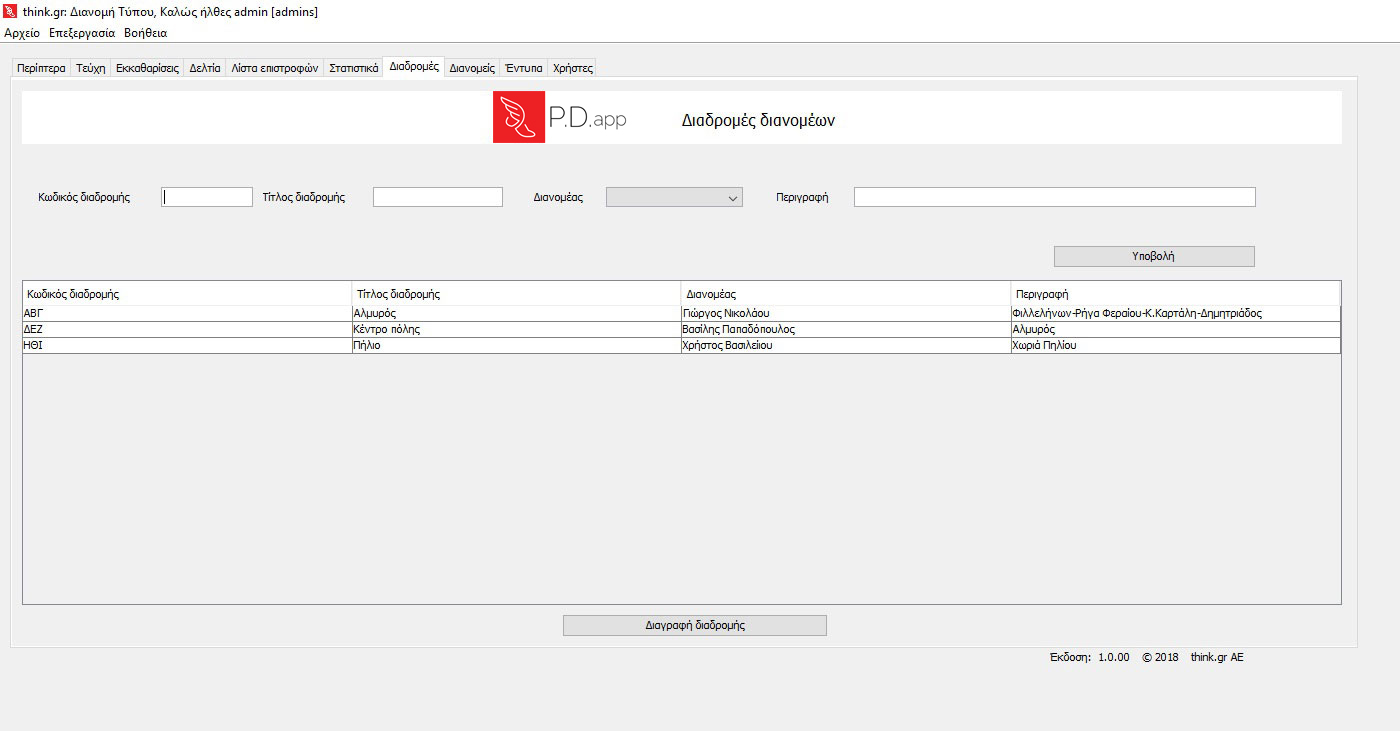Sort by Διανομέας column header
The height and width of the screenshot is (731, 1400).
[844, 294]
